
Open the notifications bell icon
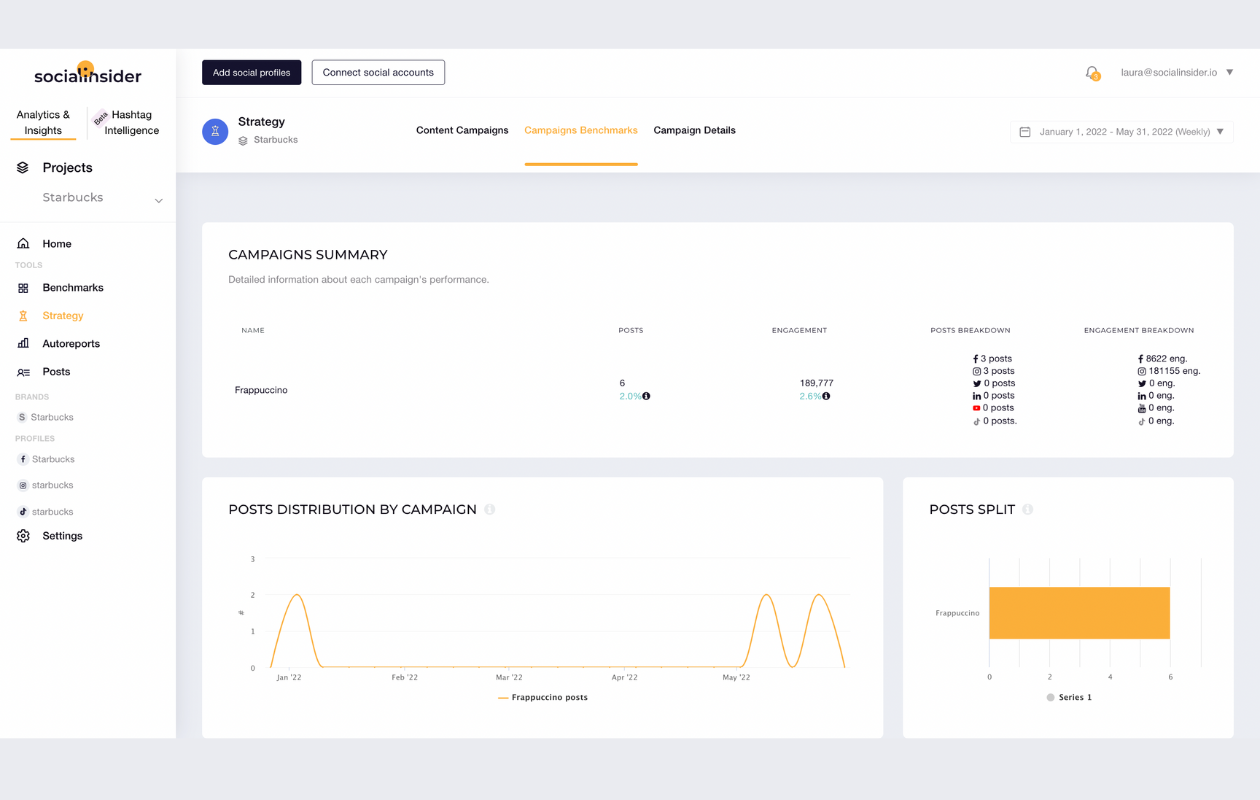[1092, 72]
